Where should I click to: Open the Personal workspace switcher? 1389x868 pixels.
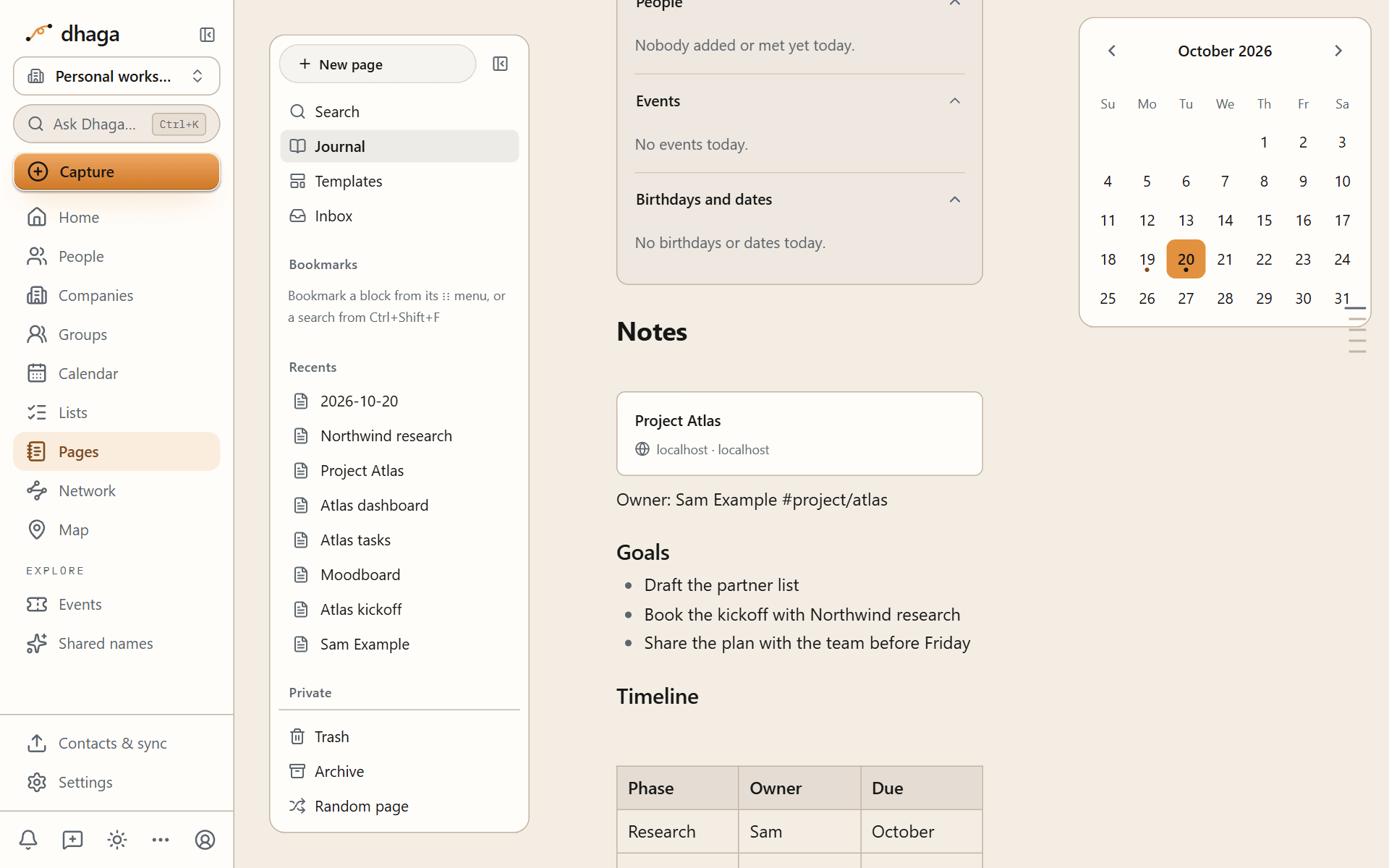tap(116, 76)
